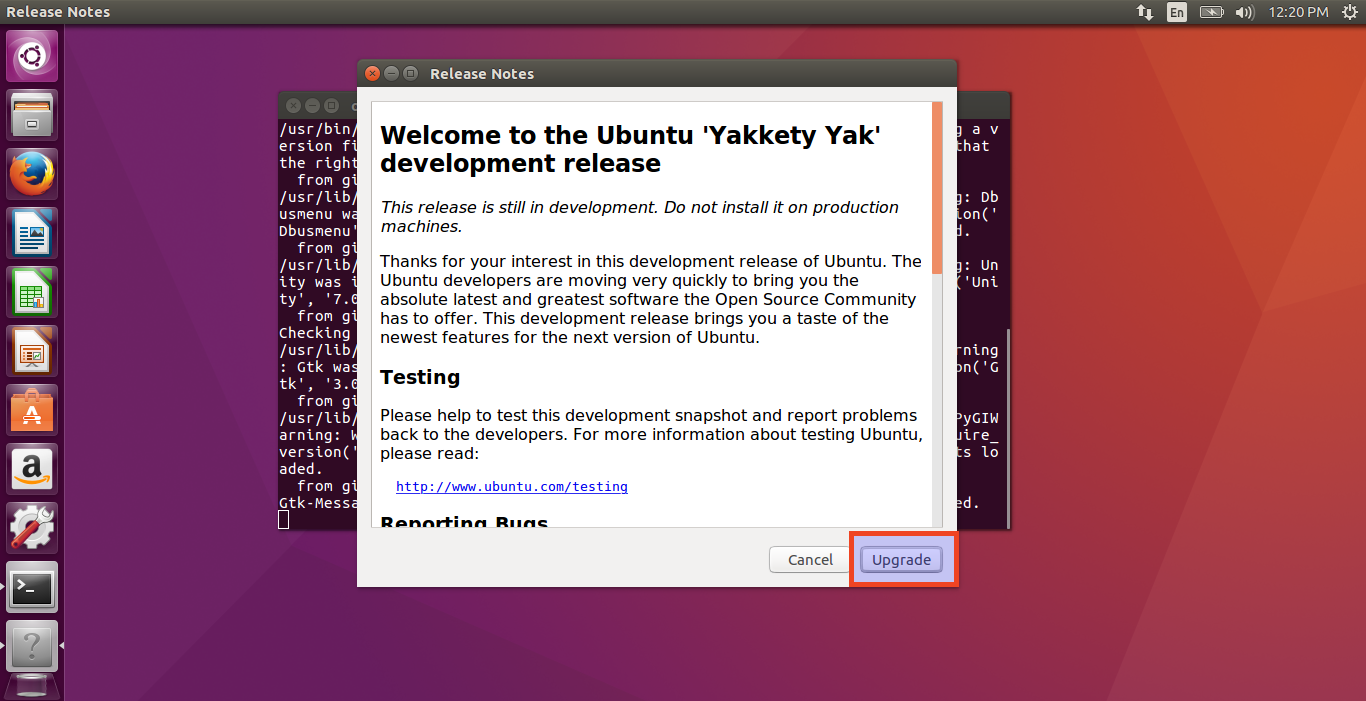Open the ubuntu.com/testing link
Image resolution: width=1366 pixels, height=701 pixels.
click(511, 487)
